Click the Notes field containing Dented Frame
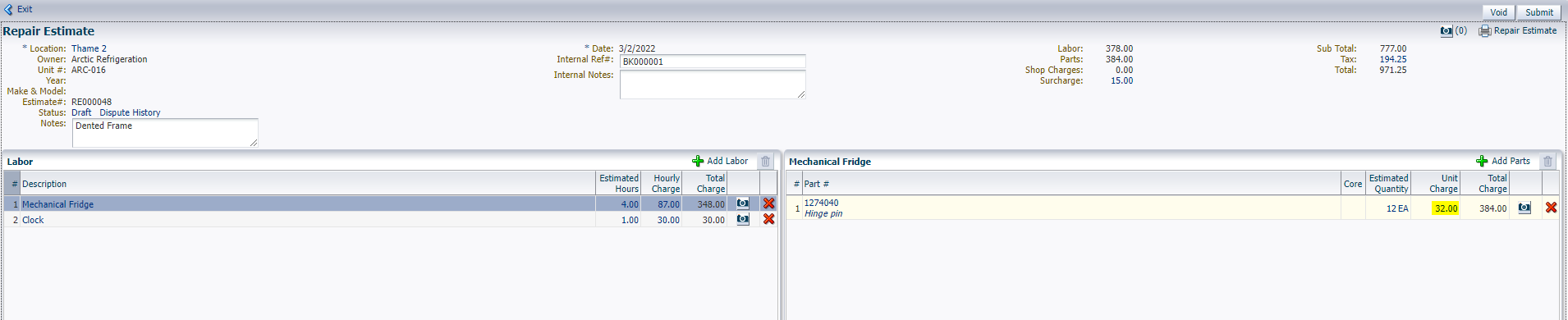1568x320 pixels. (165, 133)
